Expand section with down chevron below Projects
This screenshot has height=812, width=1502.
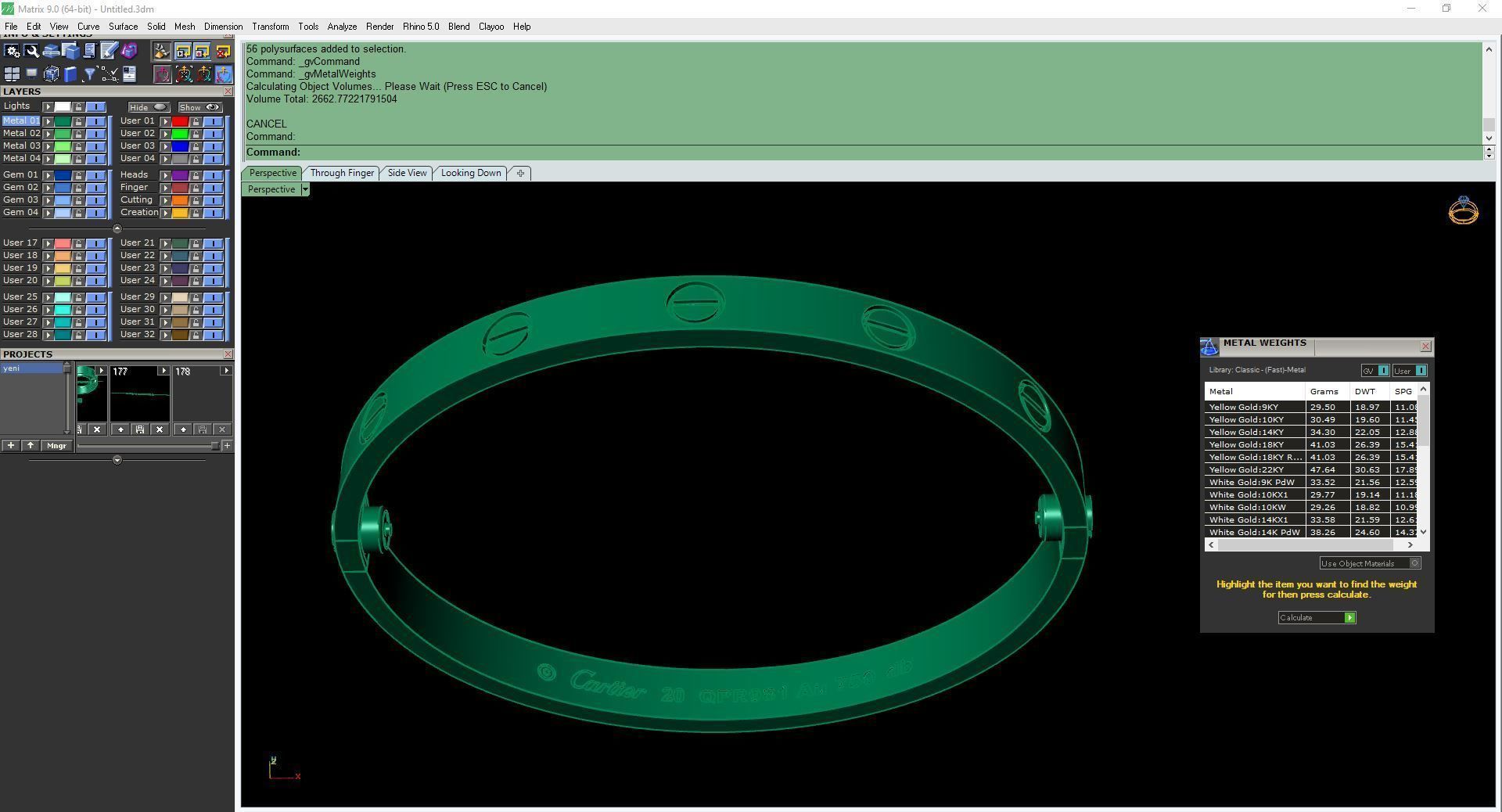click(x=117, y=460)
